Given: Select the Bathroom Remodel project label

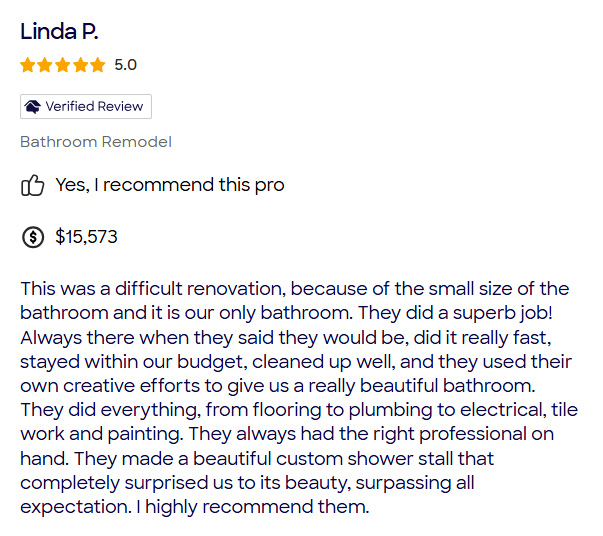Looking at the screenshot, I should (96, 142).
